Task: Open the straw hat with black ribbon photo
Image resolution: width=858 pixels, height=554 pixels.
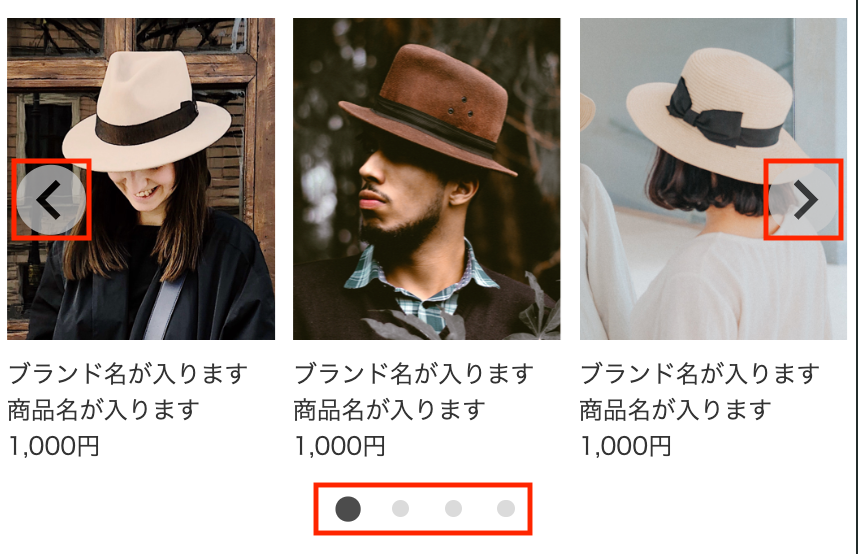Action: [x=714, y=179]
